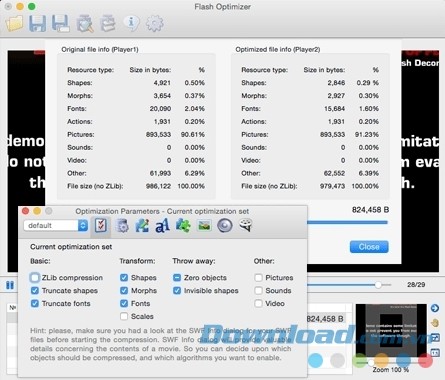Viewport: 445px width, 380px height.
Task: Click the green zoom button of Flash Optimizer
Action: coord(32,6)
